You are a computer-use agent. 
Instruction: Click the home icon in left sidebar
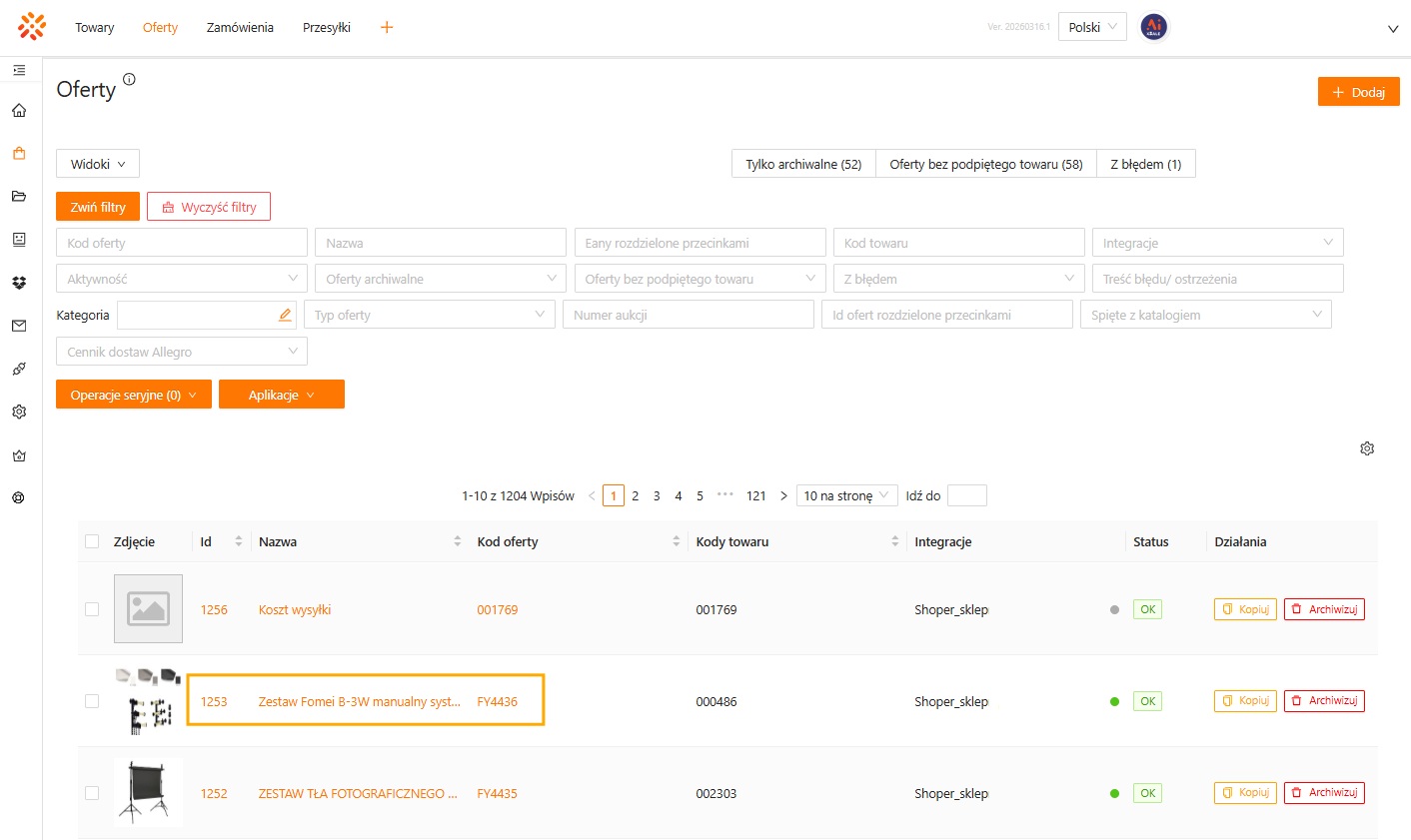click(19, 111)
